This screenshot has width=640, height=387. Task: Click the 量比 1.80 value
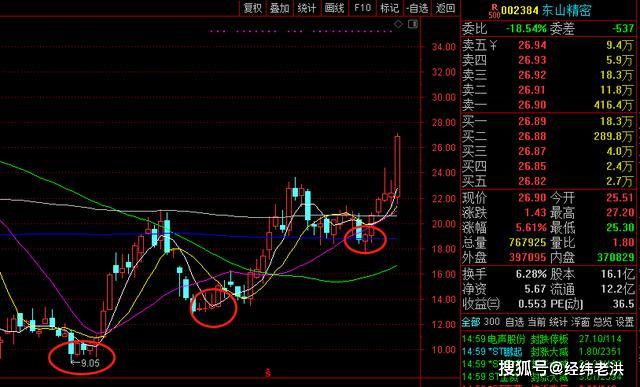[623, 242]
